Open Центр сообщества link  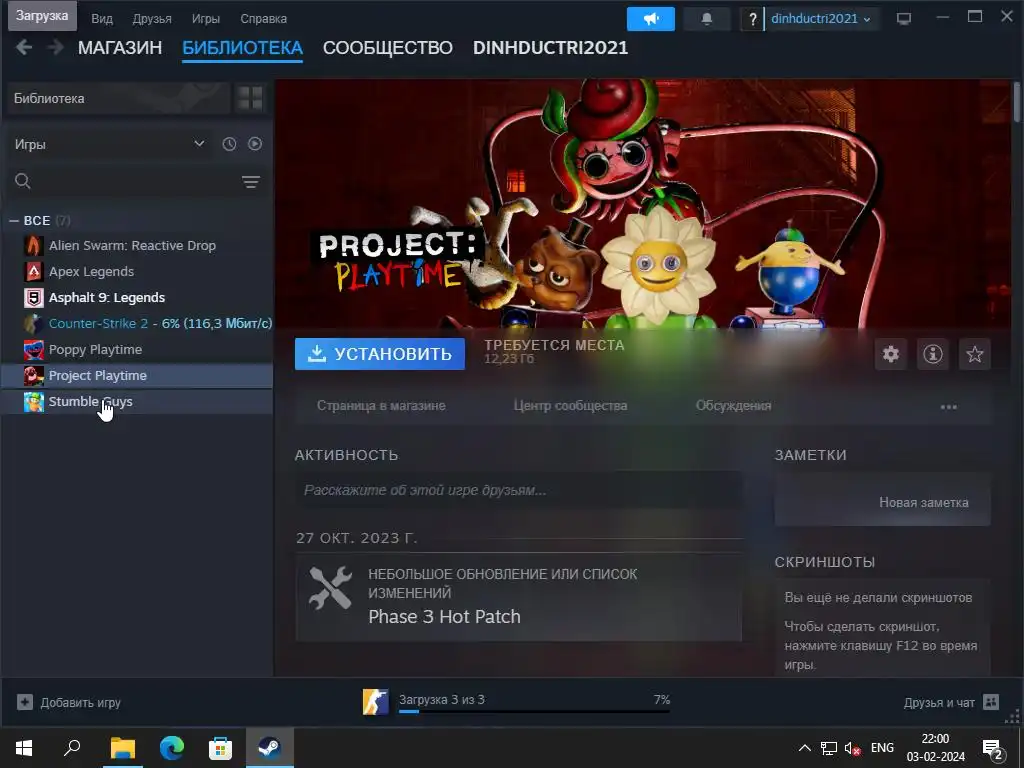pos(570,406)
